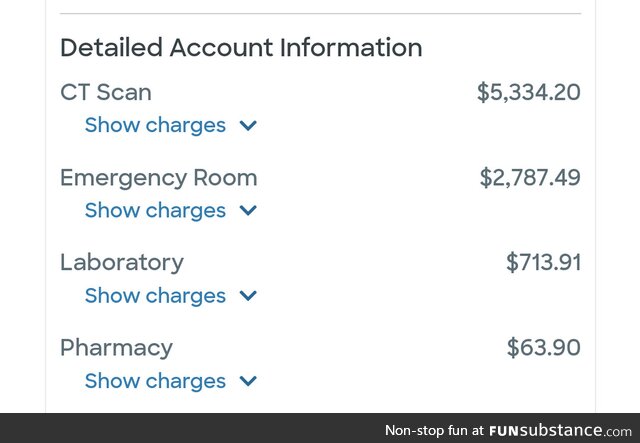Click the 'Non-stop fun at' banner text
This screenshot has height=443, width=640.
point(434,430)
